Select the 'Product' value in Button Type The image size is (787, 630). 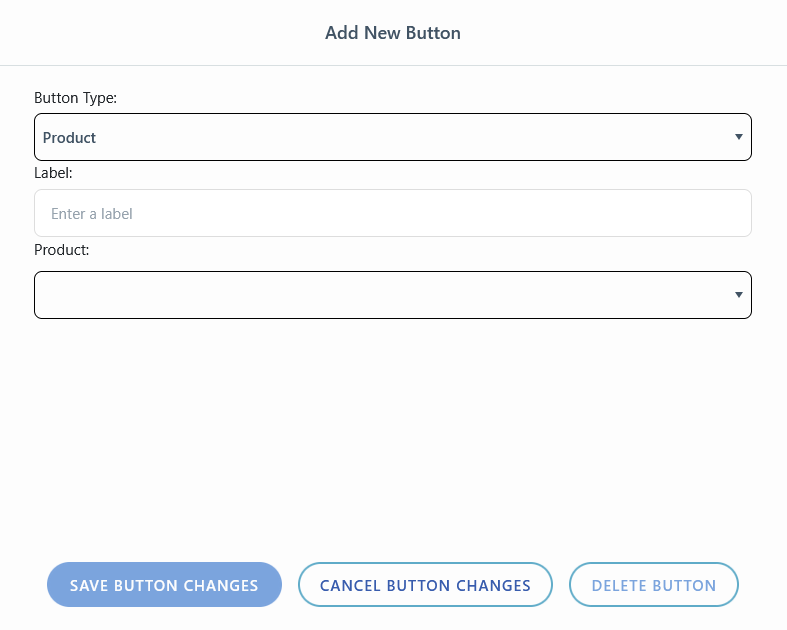tap(69, 138)
